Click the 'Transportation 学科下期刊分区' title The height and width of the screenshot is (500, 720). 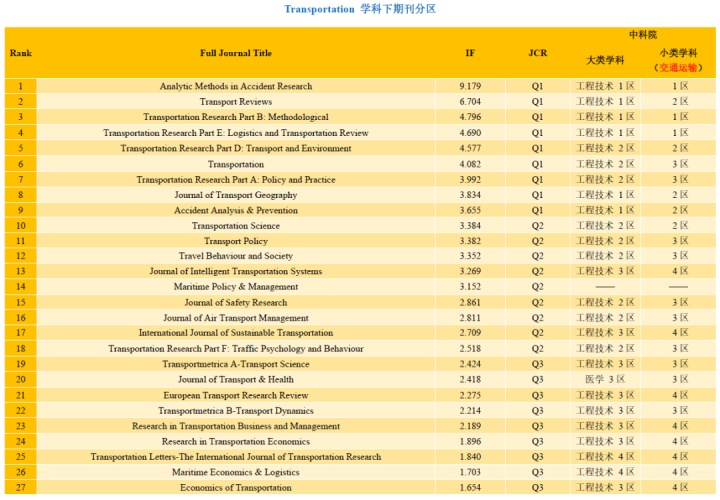[x=360, y=9]
